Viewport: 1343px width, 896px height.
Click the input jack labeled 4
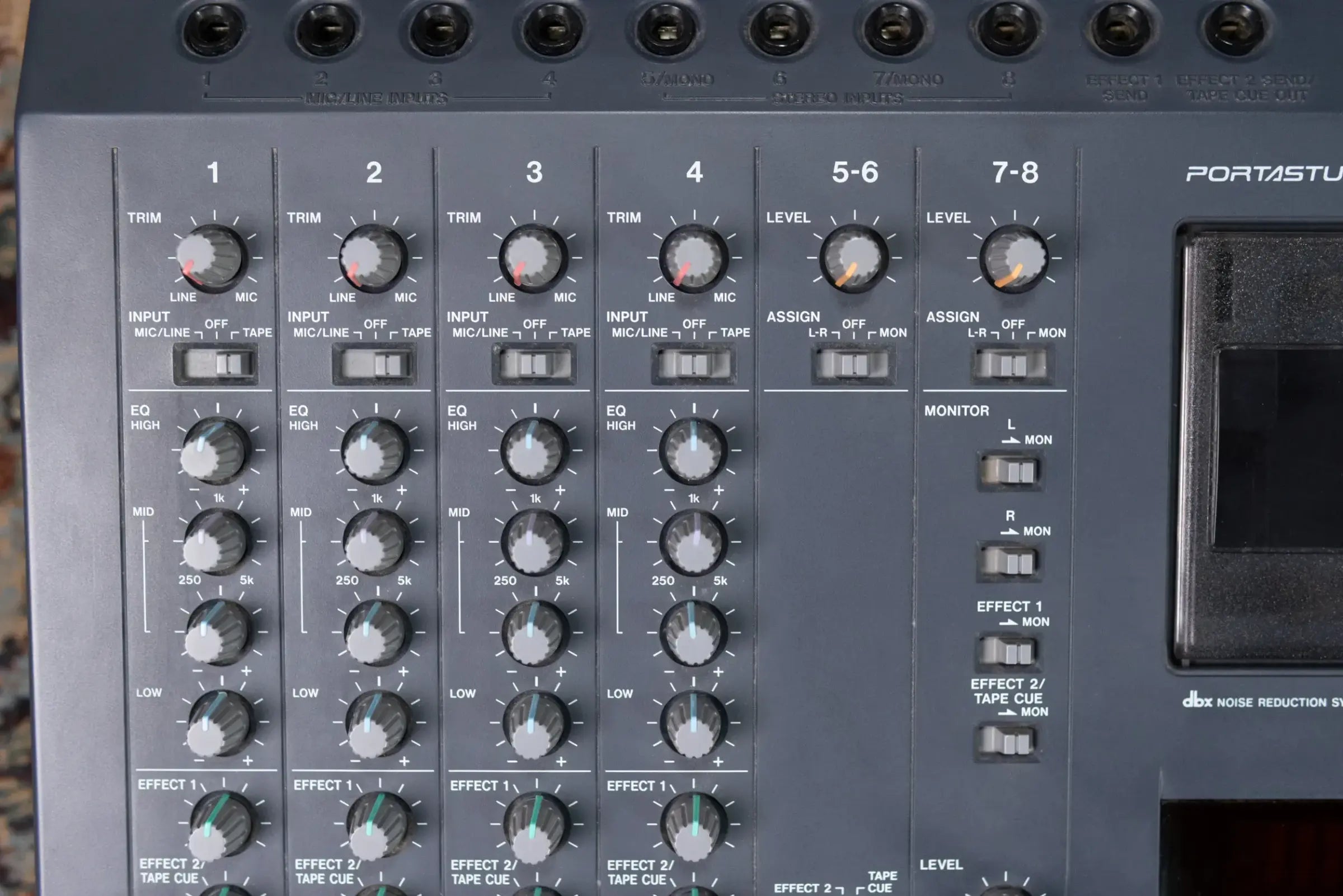[x=553, y=28]
